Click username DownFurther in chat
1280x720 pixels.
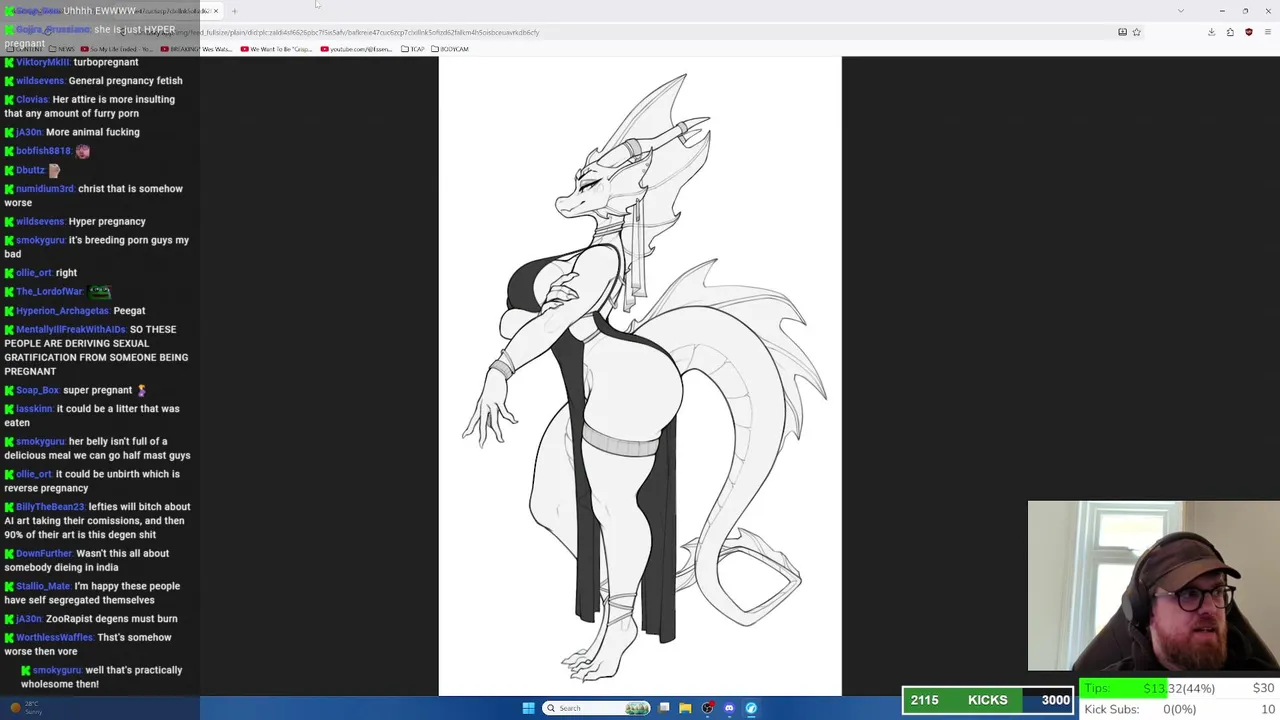pos(44,553)
